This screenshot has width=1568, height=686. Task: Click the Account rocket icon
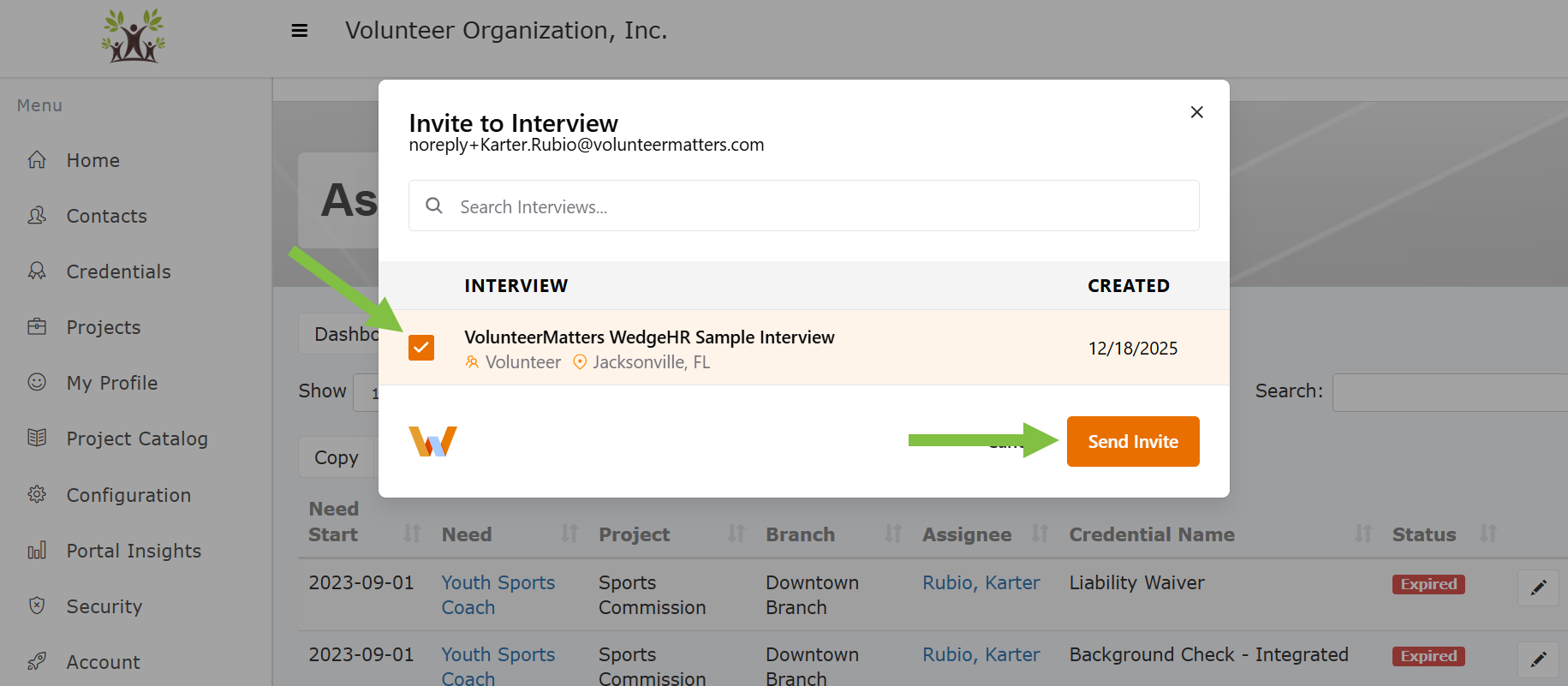[x=37, y=662]
